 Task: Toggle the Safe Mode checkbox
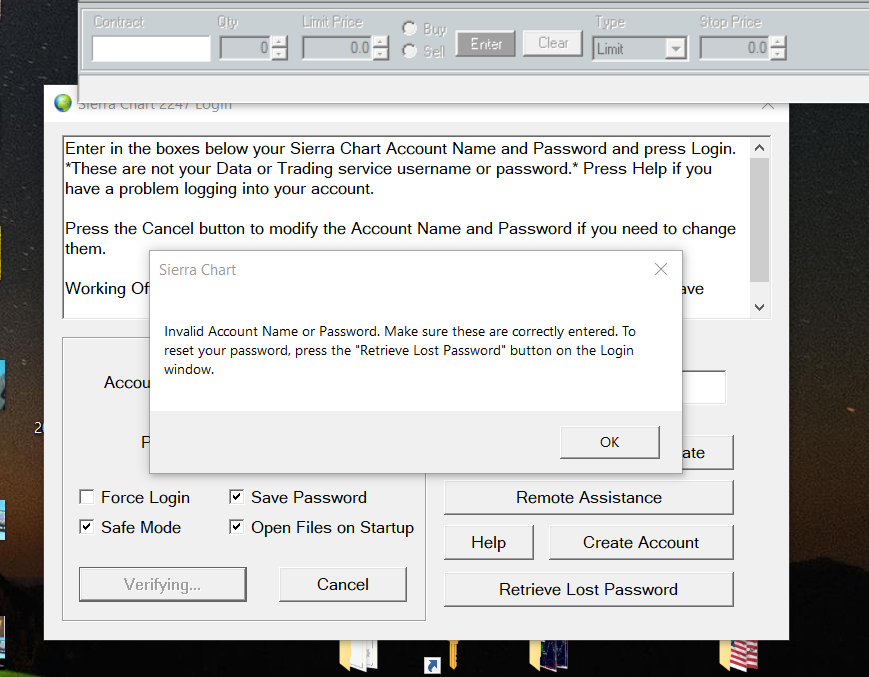tap(86, 527)
